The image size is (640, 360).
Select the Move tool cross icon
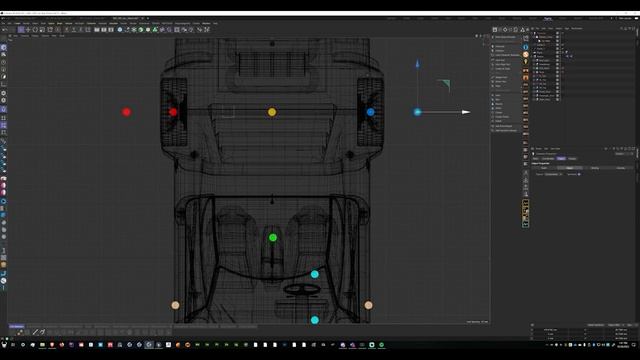(x=28, y=30)
